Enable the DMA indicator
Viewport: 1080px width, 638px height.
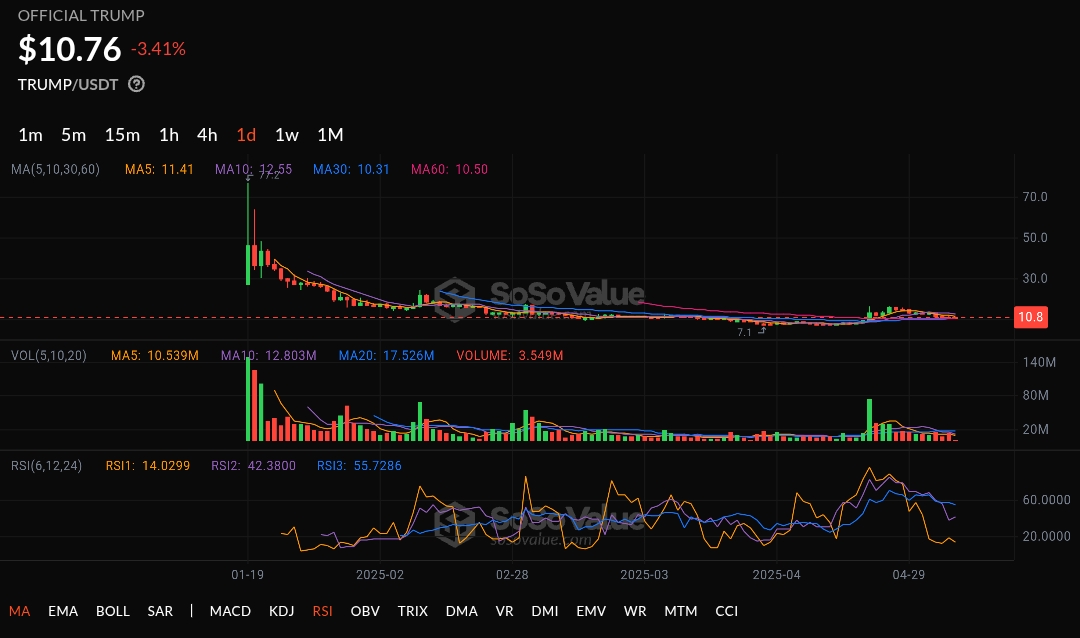pos(461,611)
